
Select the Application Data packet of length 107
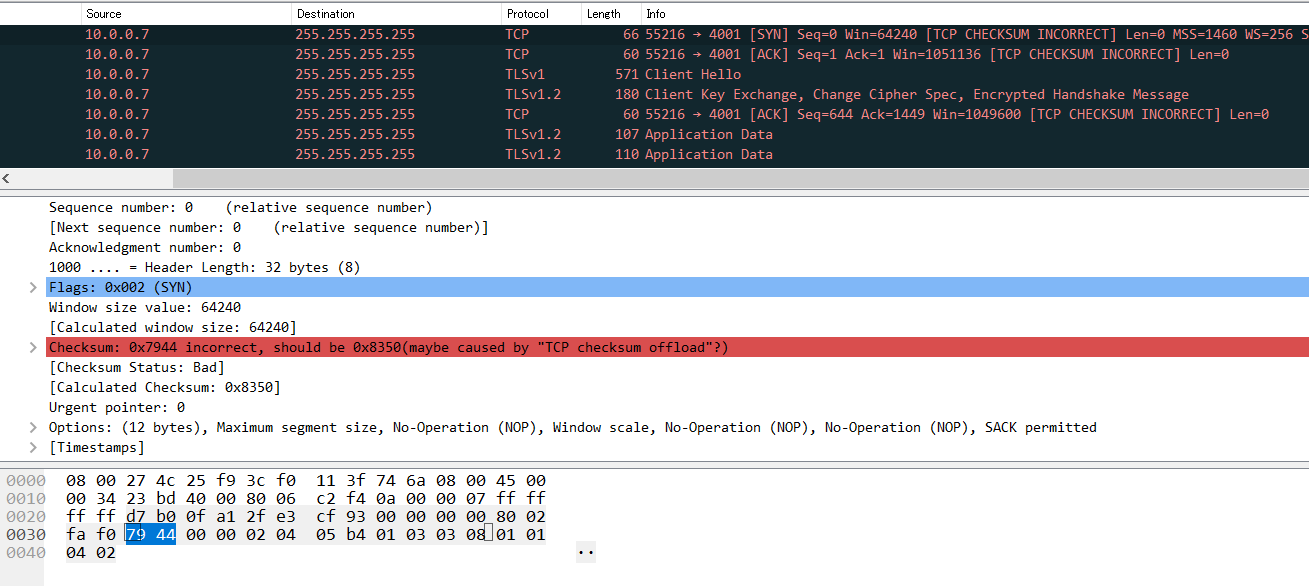(654, 134)
